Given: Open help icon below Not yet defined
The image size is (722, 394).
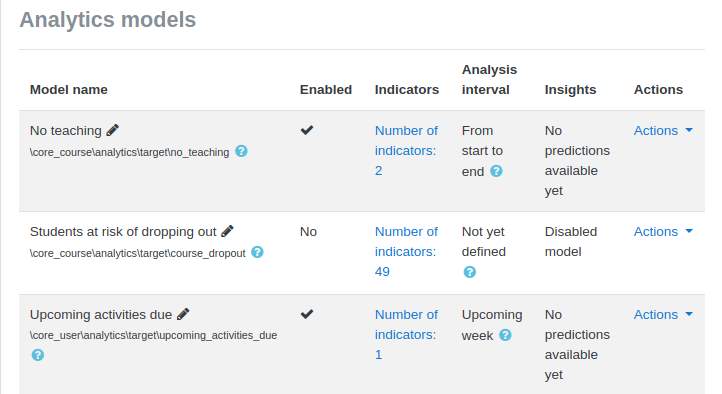Looking at the screenshot, I should [x=469, y=272].
